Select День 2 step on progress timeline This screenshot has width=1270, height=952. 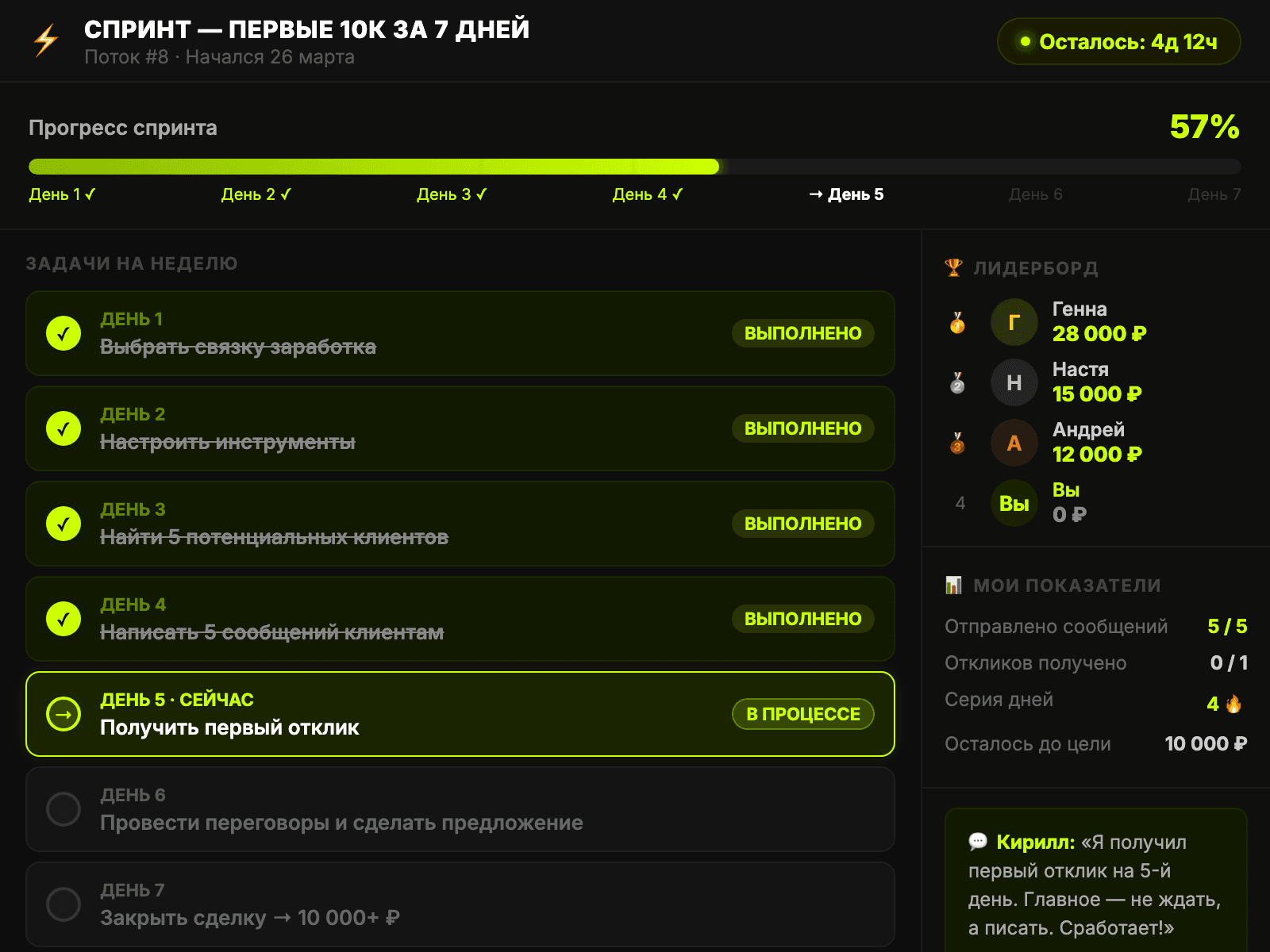[x=256, y=194]
